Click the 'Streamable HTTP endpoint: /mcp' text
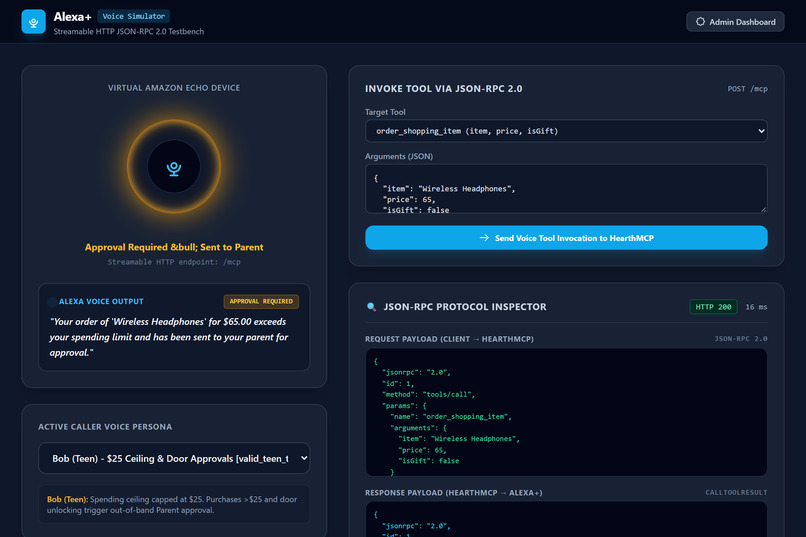The width and height of the screenshot is (806, 537). [x=174, y=262]
